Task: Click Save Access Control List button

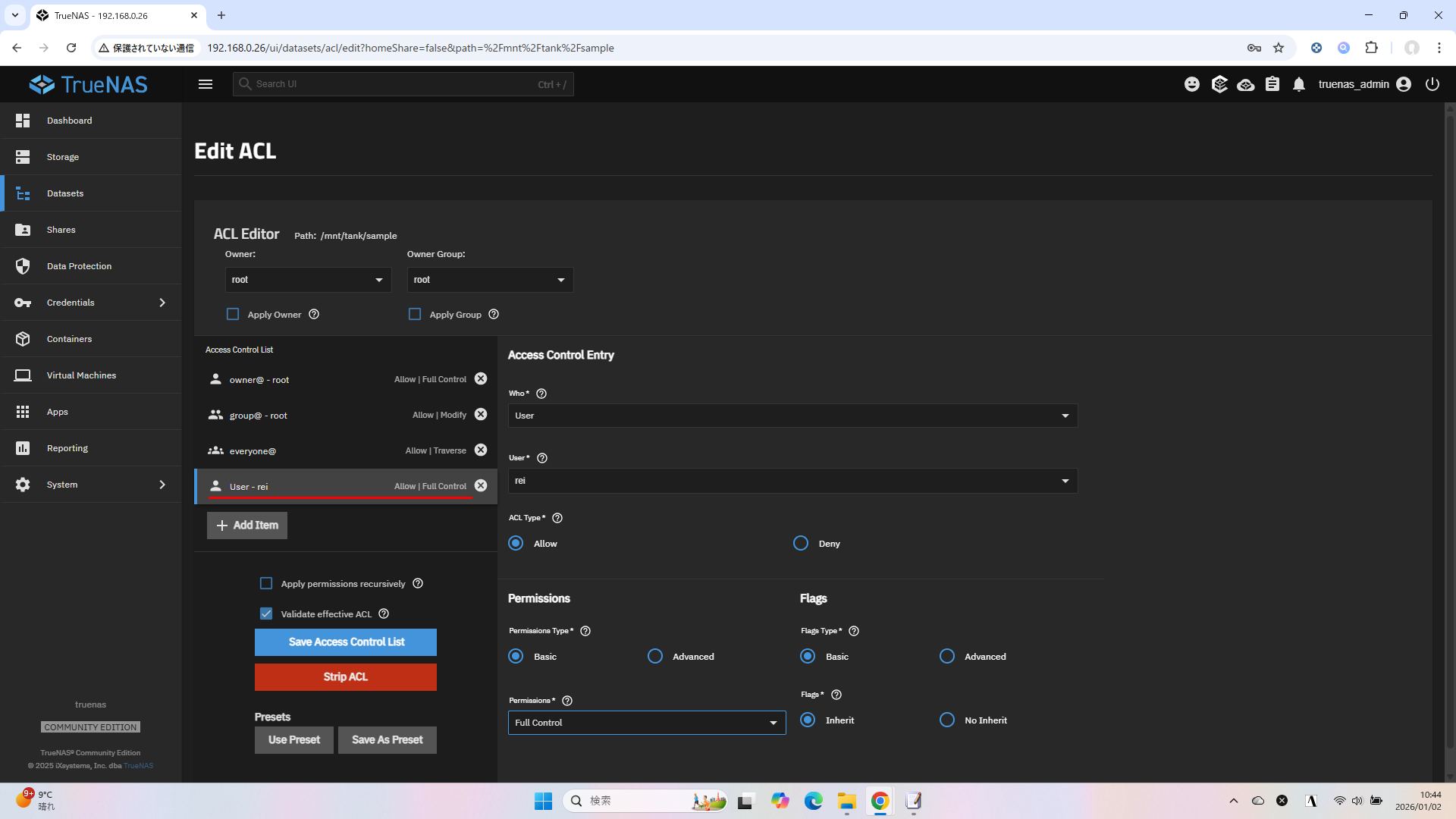Action: pyautogui.click(x=346, y=642)
